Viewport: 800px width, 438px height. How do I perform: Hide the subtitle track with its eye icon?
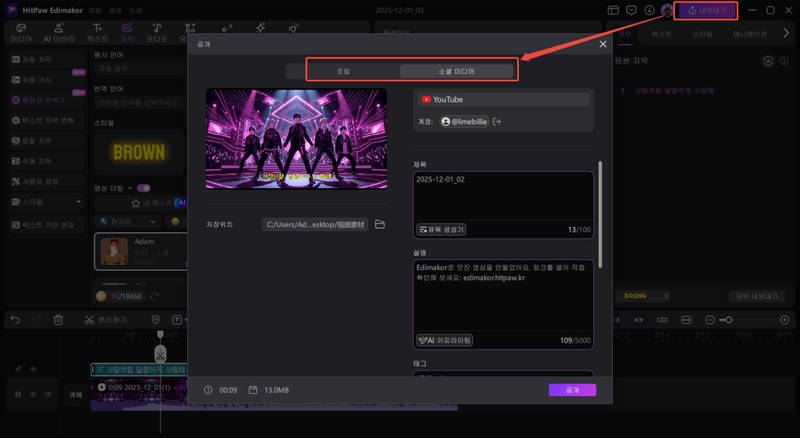click(x=33, y=369)
